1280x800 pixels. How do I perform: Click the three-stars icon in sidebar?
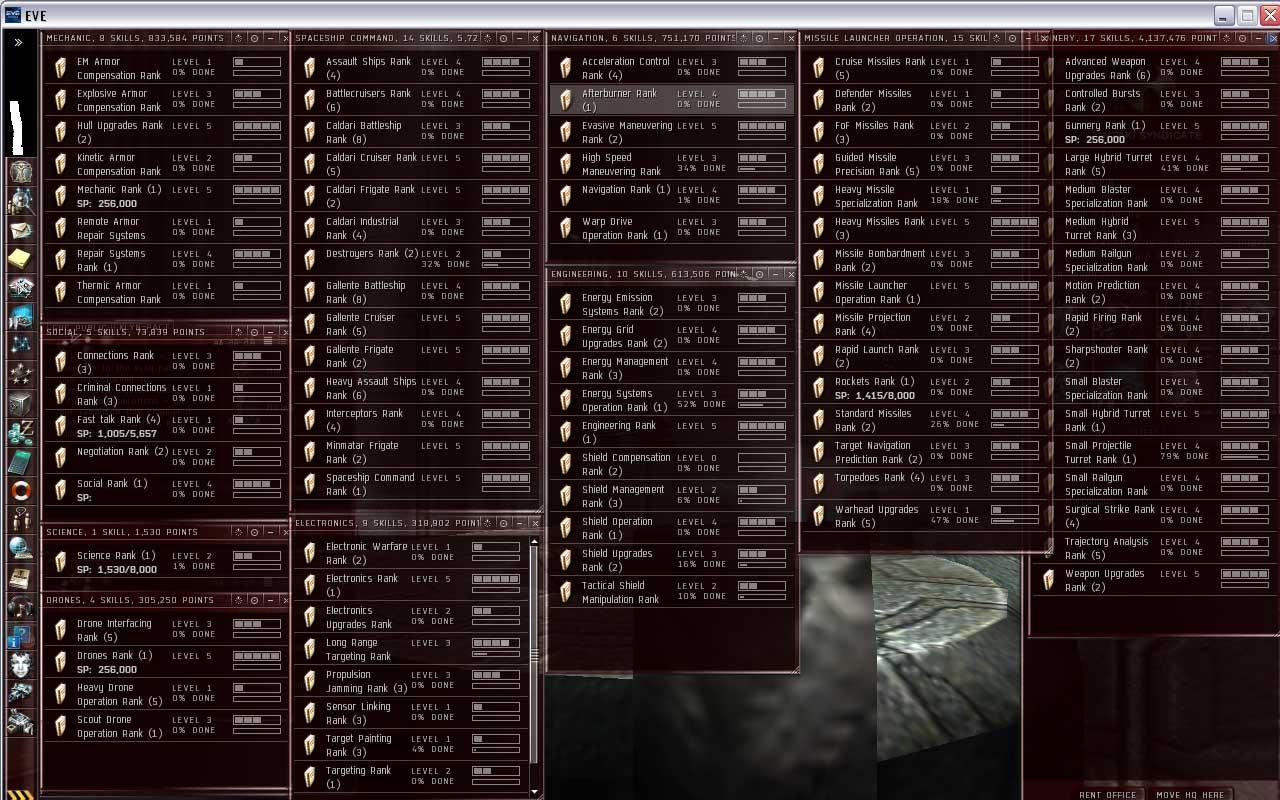tap(21, 374)
